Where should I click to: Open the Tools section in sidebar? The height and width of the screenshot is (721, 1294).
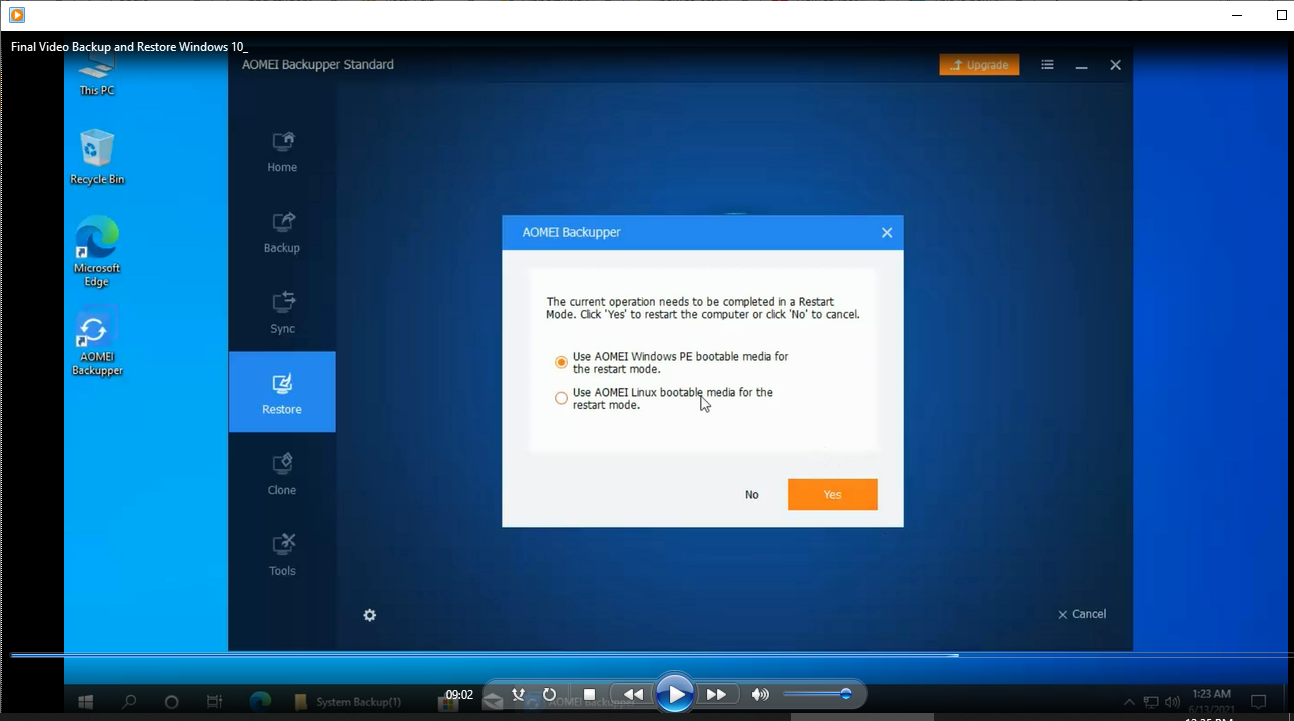[282, 554]
